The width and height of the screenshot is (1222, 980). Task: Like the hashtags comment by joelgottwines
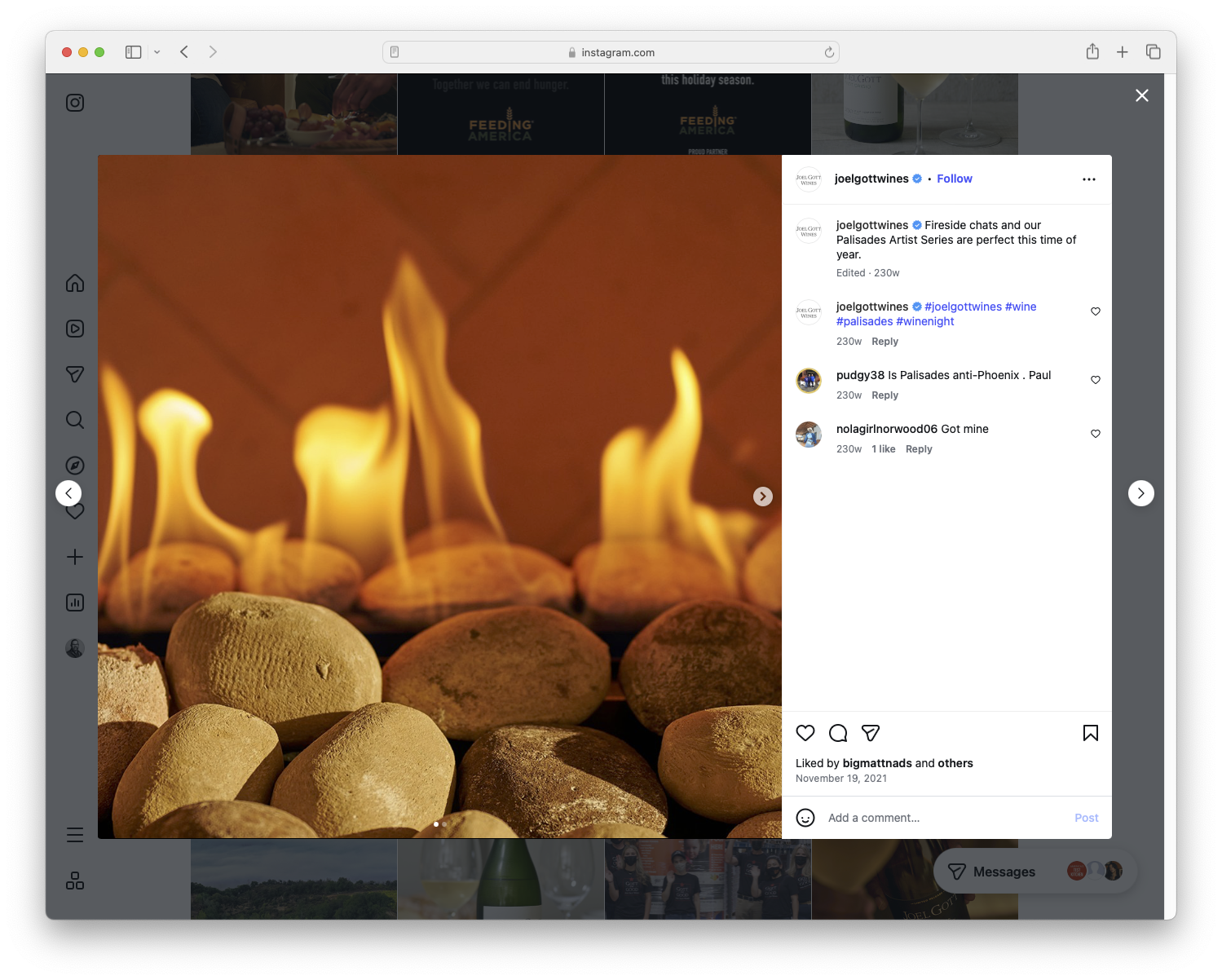[1096, 311]
